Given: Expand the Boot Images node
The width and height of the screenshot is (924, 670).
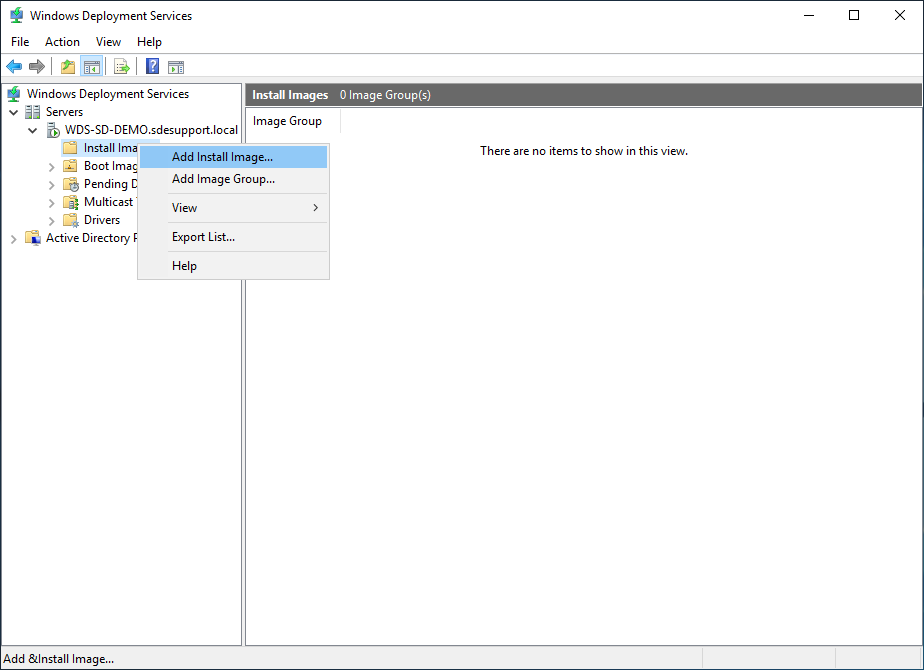Looking at the screenshot, I should click(51, 167).
